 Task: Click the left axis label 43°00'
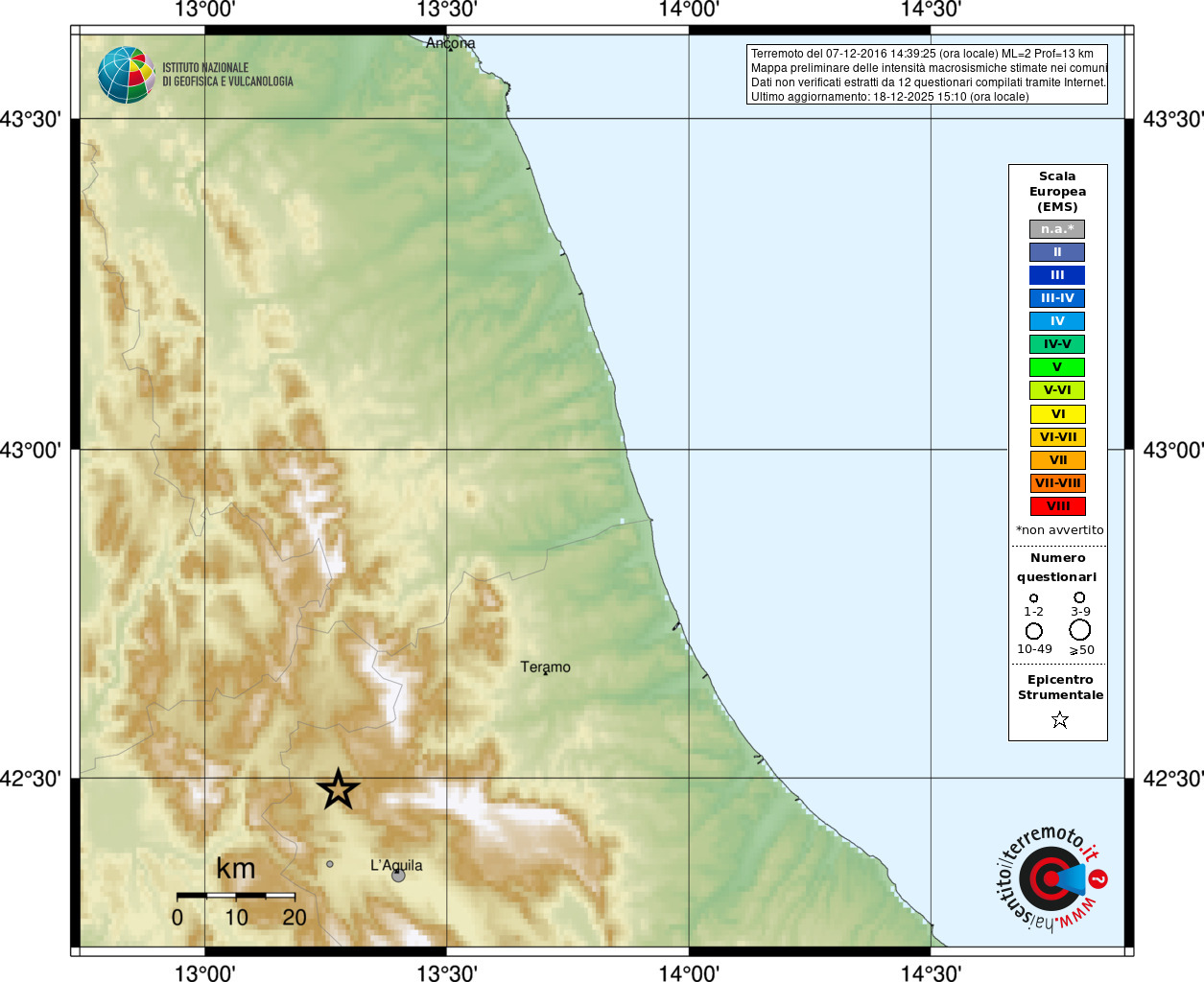tap(30, 450)
